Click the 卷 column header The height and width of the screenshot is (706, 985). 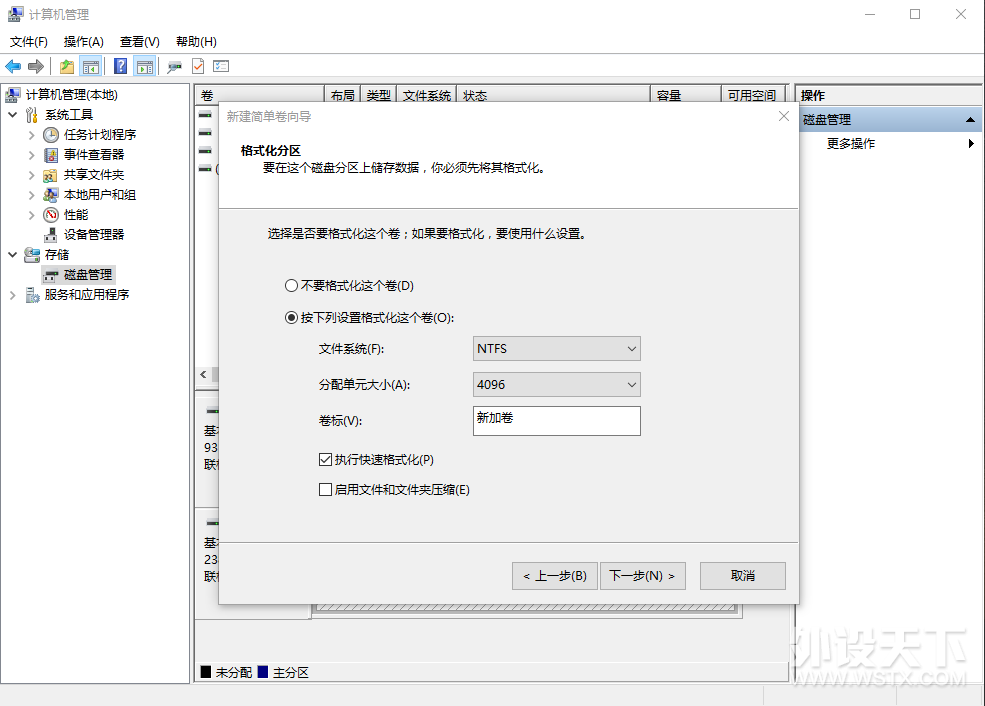(x=259, y=95)
